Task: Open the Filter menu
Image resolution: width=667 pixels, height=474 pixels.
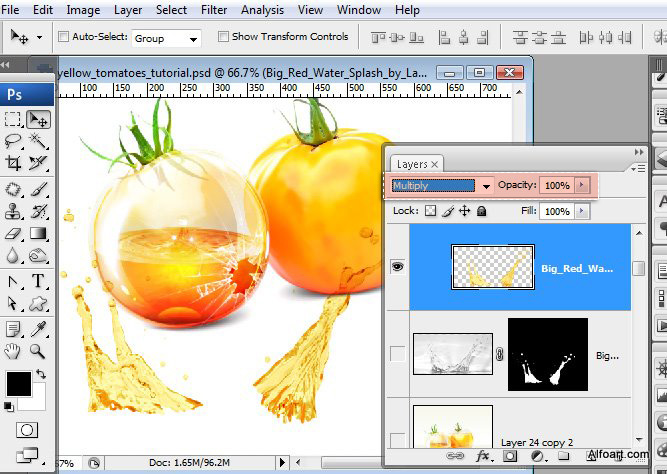Action: pos(213,10)
